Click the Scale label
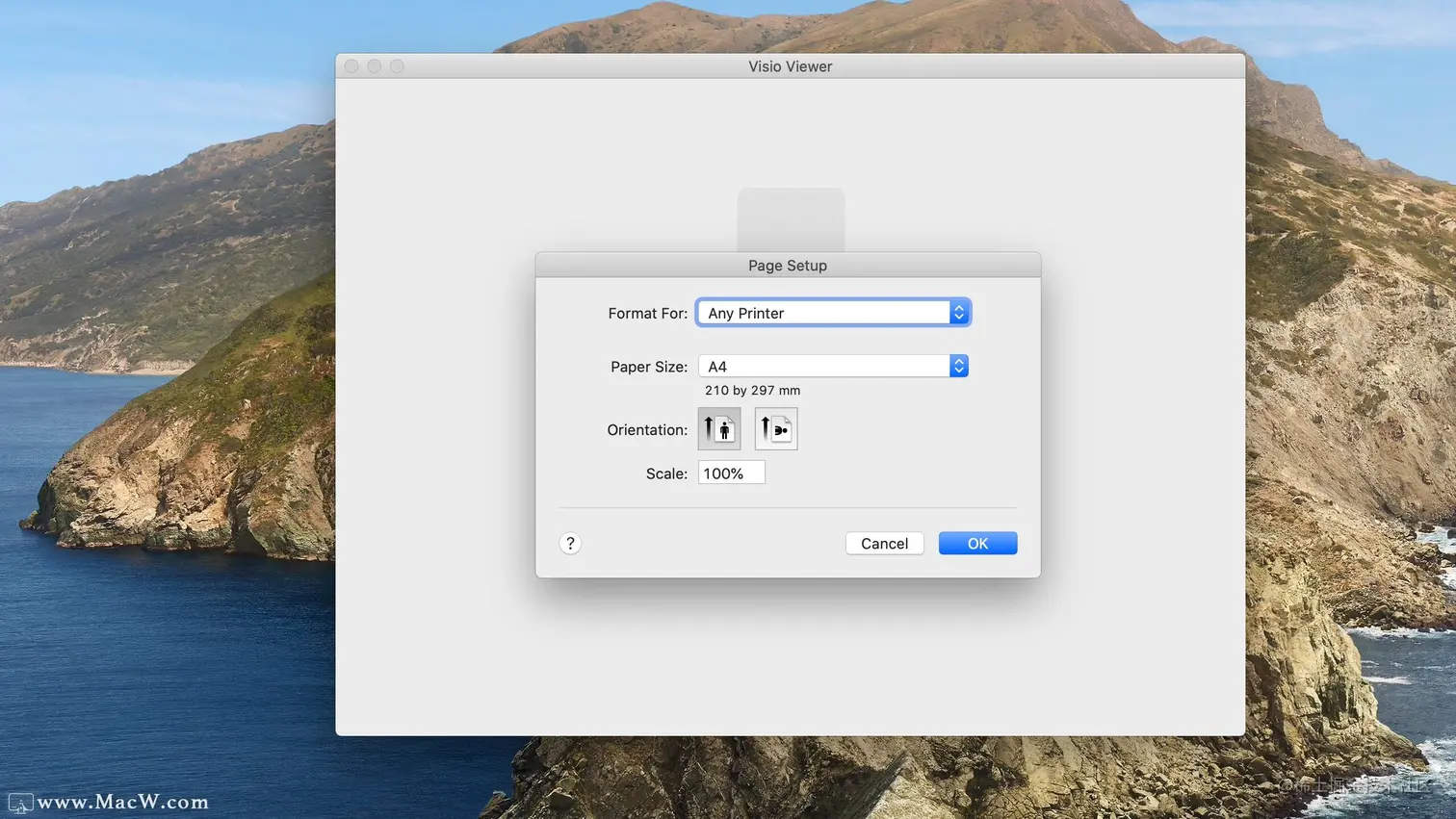 pos(666,473)
